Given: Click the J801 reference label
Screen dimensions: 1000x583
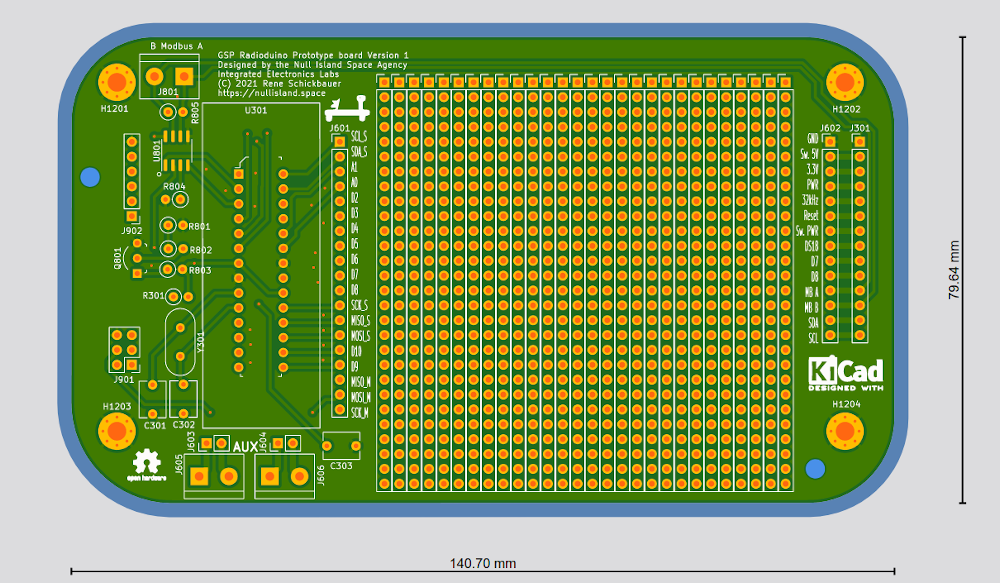Looking at the screenshot, I should pyautogui.click(x=168, y=92).
